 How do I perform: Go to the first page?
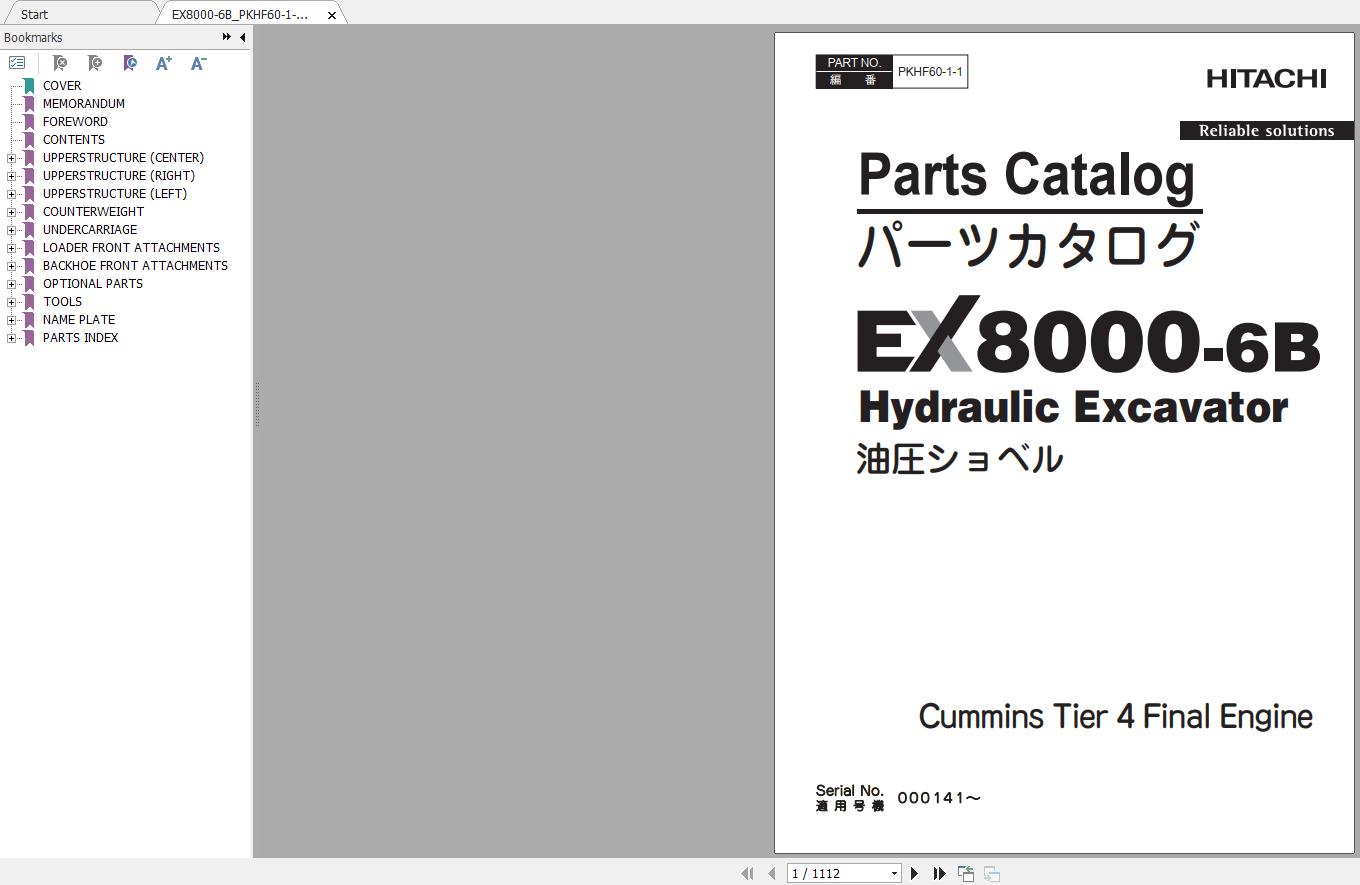click(x=747, y=873)
